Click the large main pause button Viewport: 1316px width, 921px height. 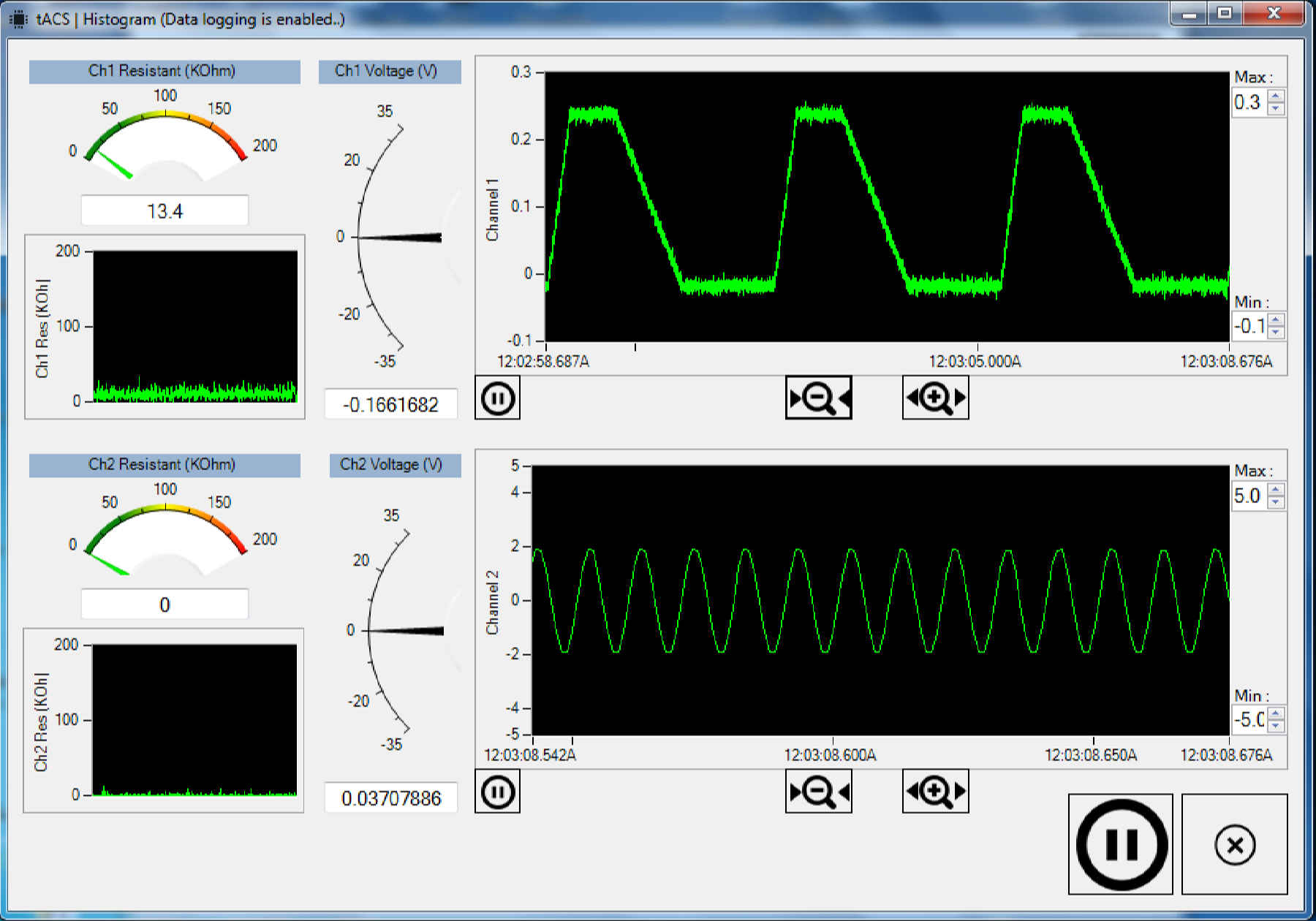tap(1120, 845)
